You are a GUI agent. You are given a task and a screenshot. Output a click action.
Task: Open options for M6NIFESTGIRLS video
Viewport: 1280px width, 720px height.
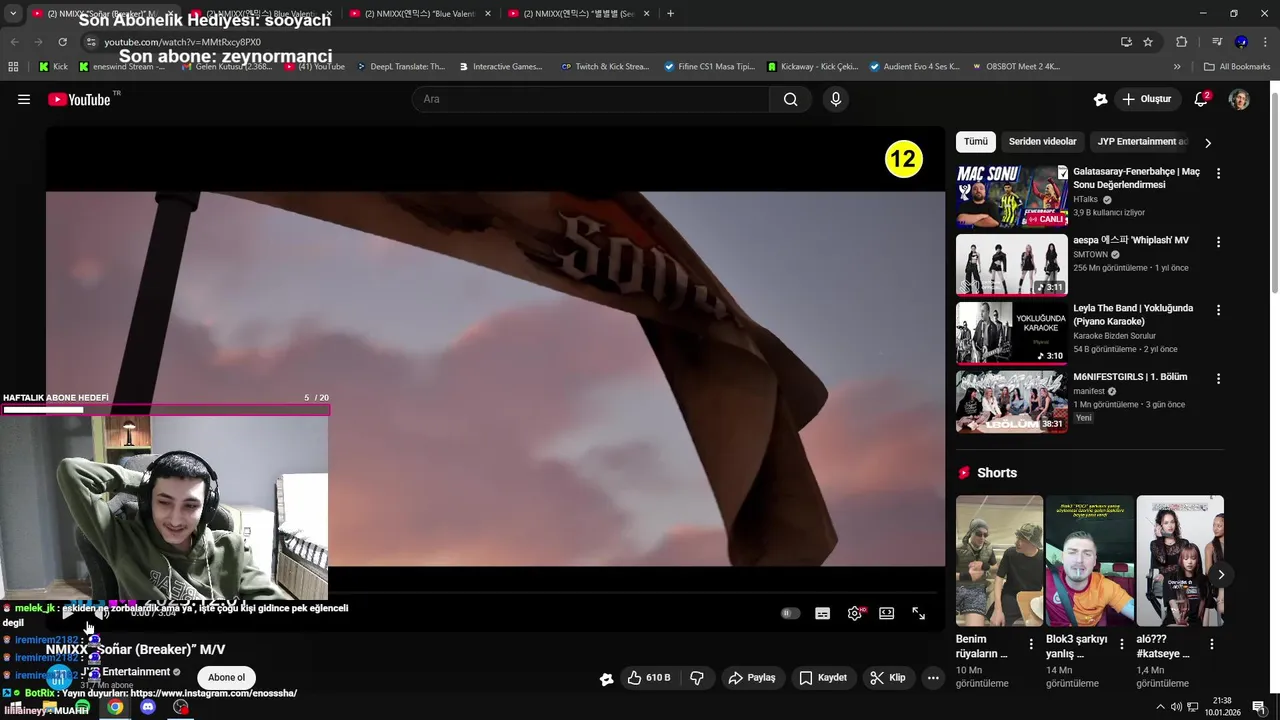click(x=1218, y=379)
